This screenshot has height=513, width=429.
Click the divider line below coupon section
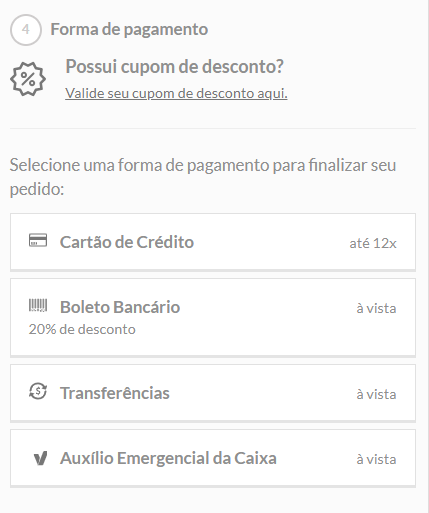point(213,128)
